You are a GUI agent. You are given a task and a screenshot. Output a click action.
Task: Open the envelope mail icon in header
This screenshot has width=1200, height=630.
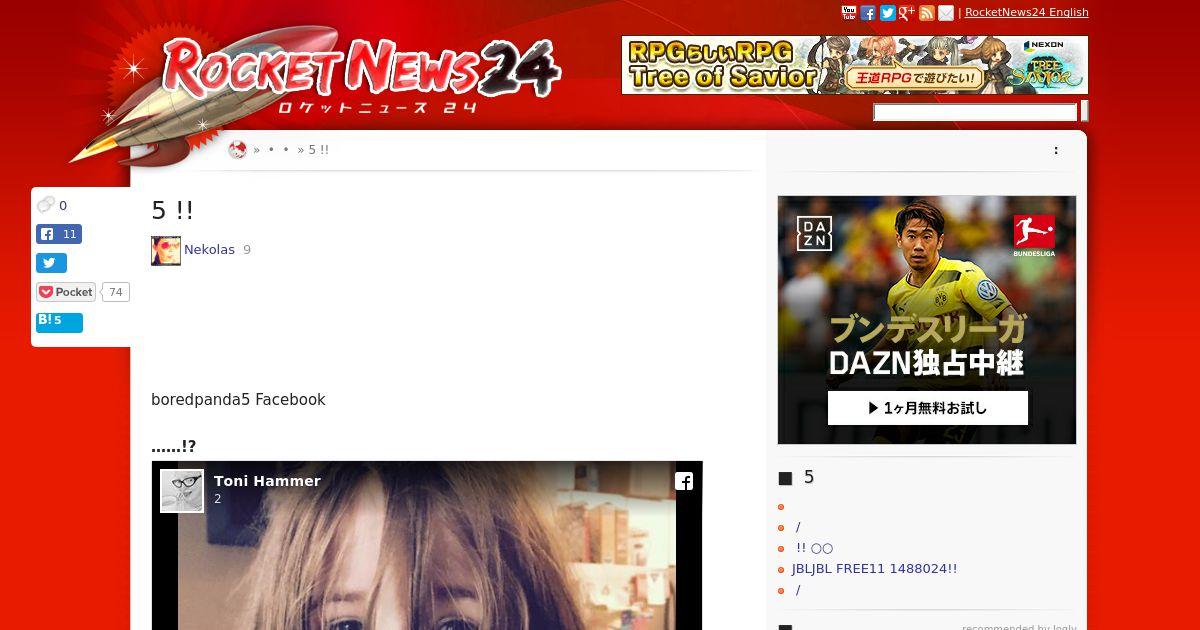tap(946, 13)
